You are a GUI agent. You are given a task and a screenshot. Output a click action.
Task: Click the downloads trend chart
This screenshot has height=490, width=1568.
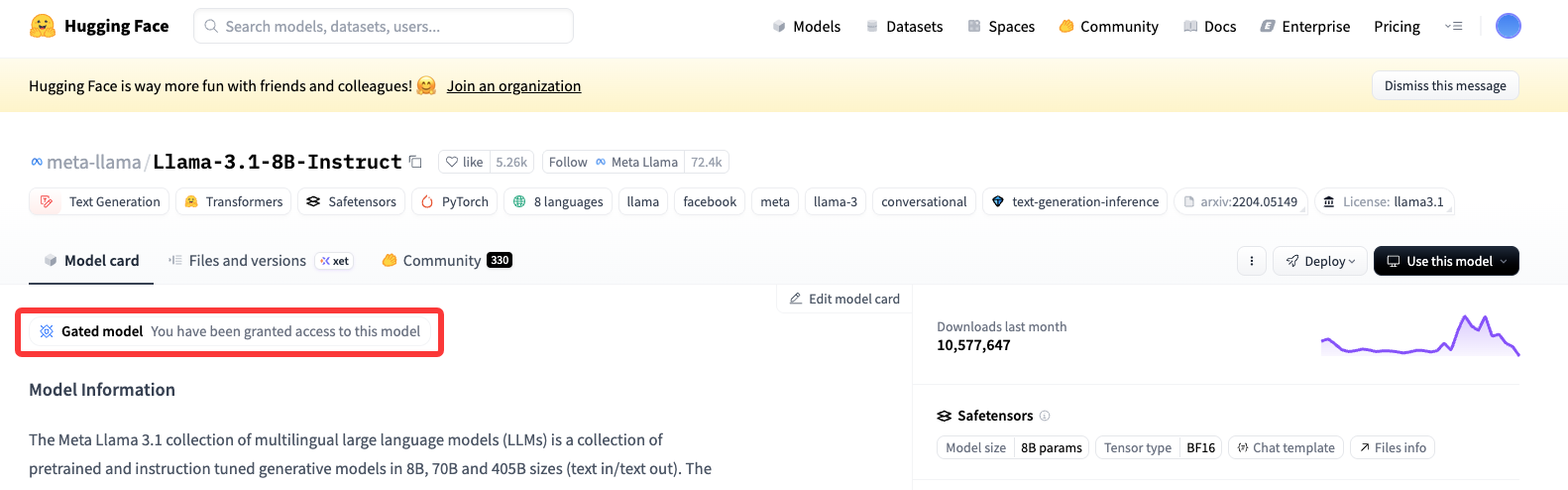1419,335
